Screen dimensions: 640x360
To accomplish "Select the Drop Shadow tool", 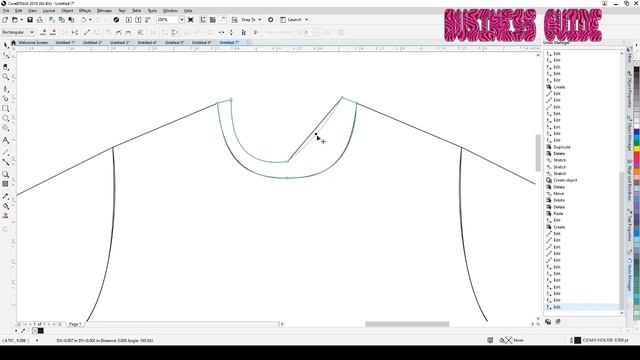I will pyautogui.click(x=6, y=174).
